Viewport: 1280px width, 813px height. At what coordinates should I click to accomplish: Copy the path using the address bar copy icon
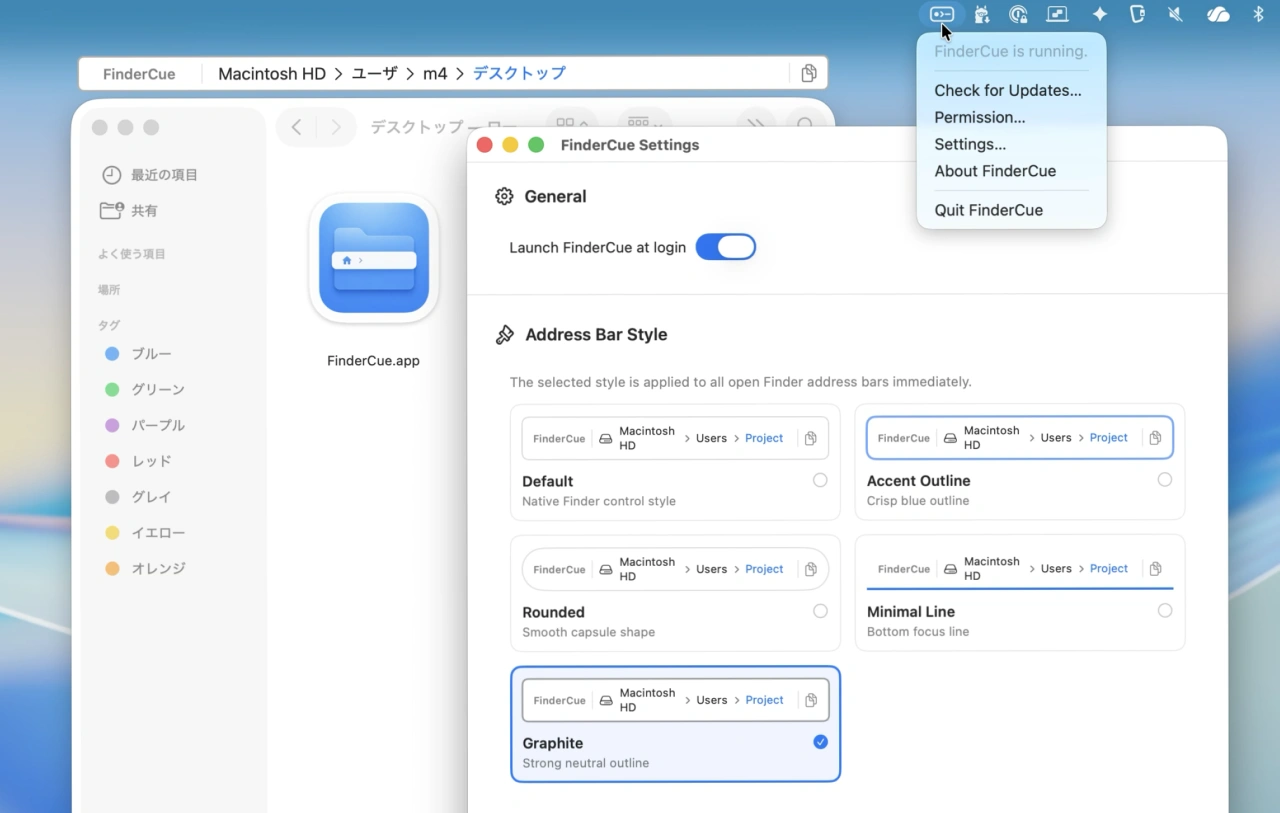(x=809, y=73)
